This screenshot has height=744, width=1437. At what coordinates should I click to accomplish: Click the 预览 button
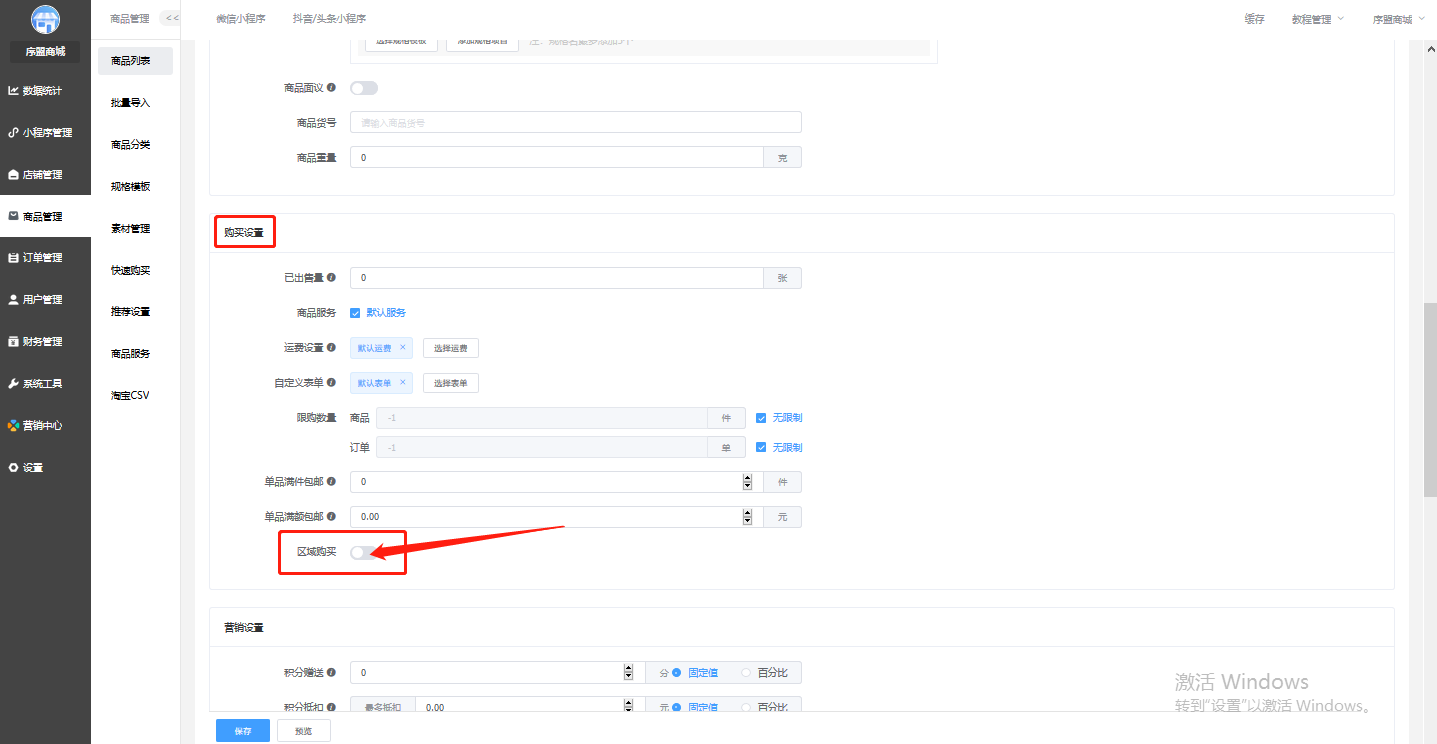304,731
